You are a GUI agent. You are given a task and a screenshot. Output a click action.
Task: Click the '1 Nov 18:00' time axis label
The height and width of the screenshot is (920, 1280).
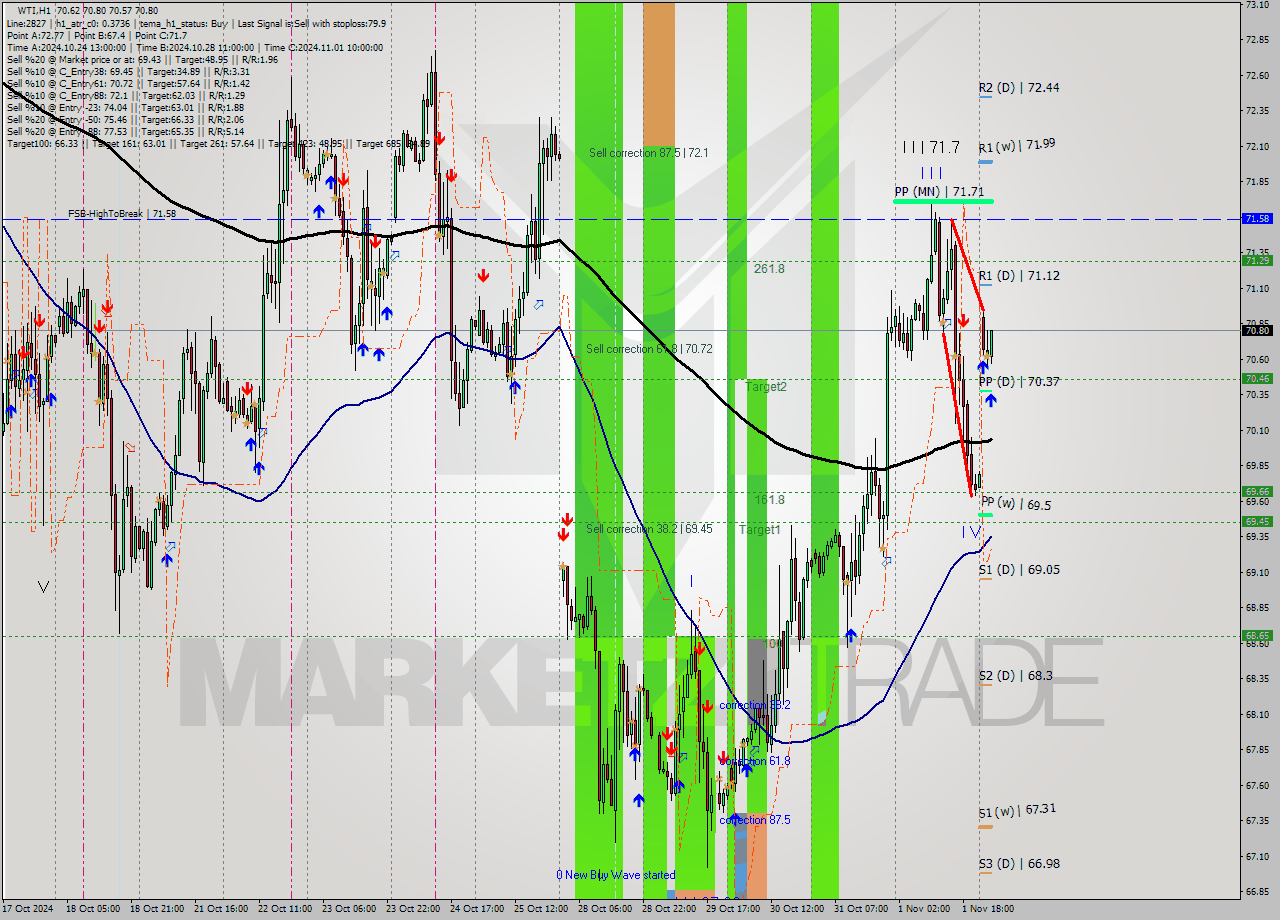(x=987, y=909)
